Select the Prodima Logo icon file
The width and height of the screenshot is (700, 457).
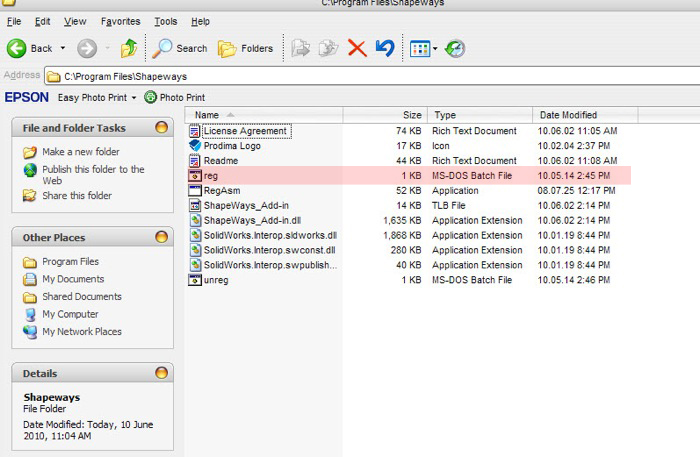(x=234, y=146)
